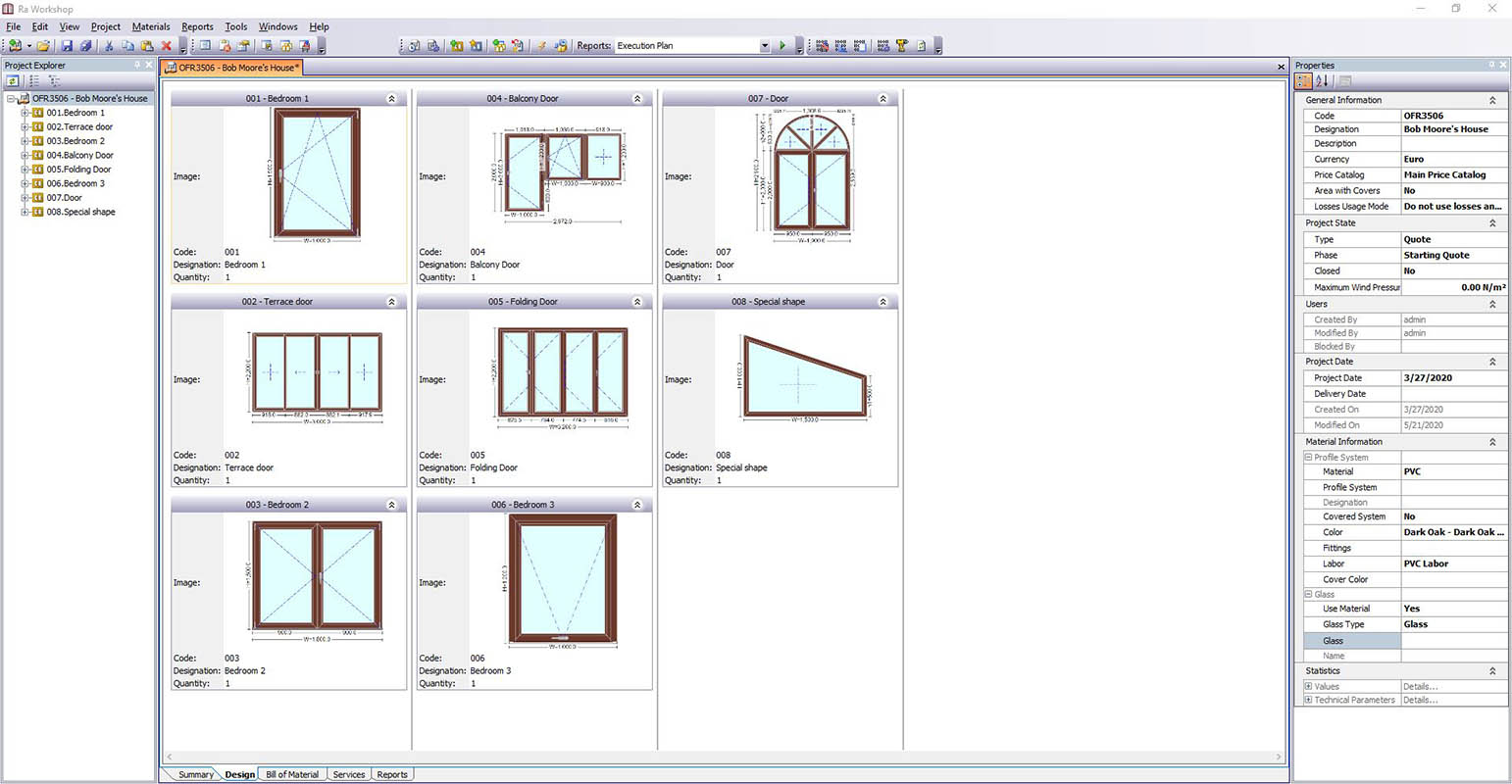Viewport: 1512px width, 784px height.
Task: Select 002.Terrace door in Project Explorer
Action: pyautogui.click(x=79, y=126)
